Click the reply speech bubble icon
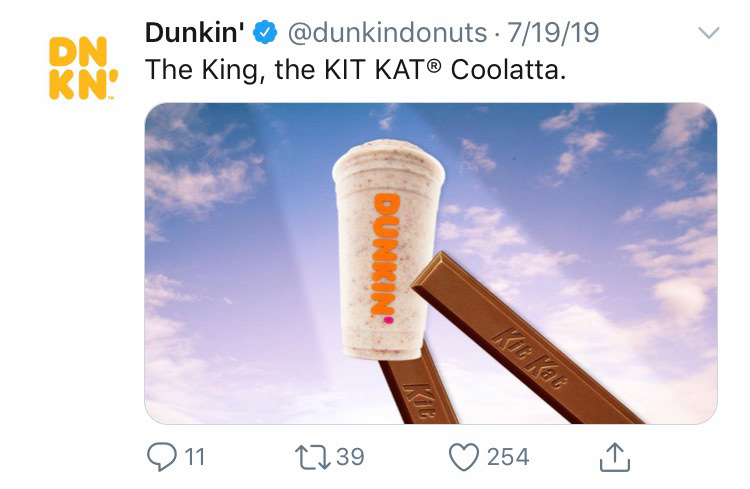 [162, 456]
